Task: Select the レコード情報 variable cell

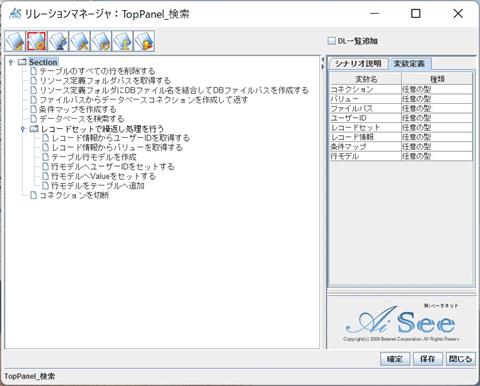Action: (366, 137)
